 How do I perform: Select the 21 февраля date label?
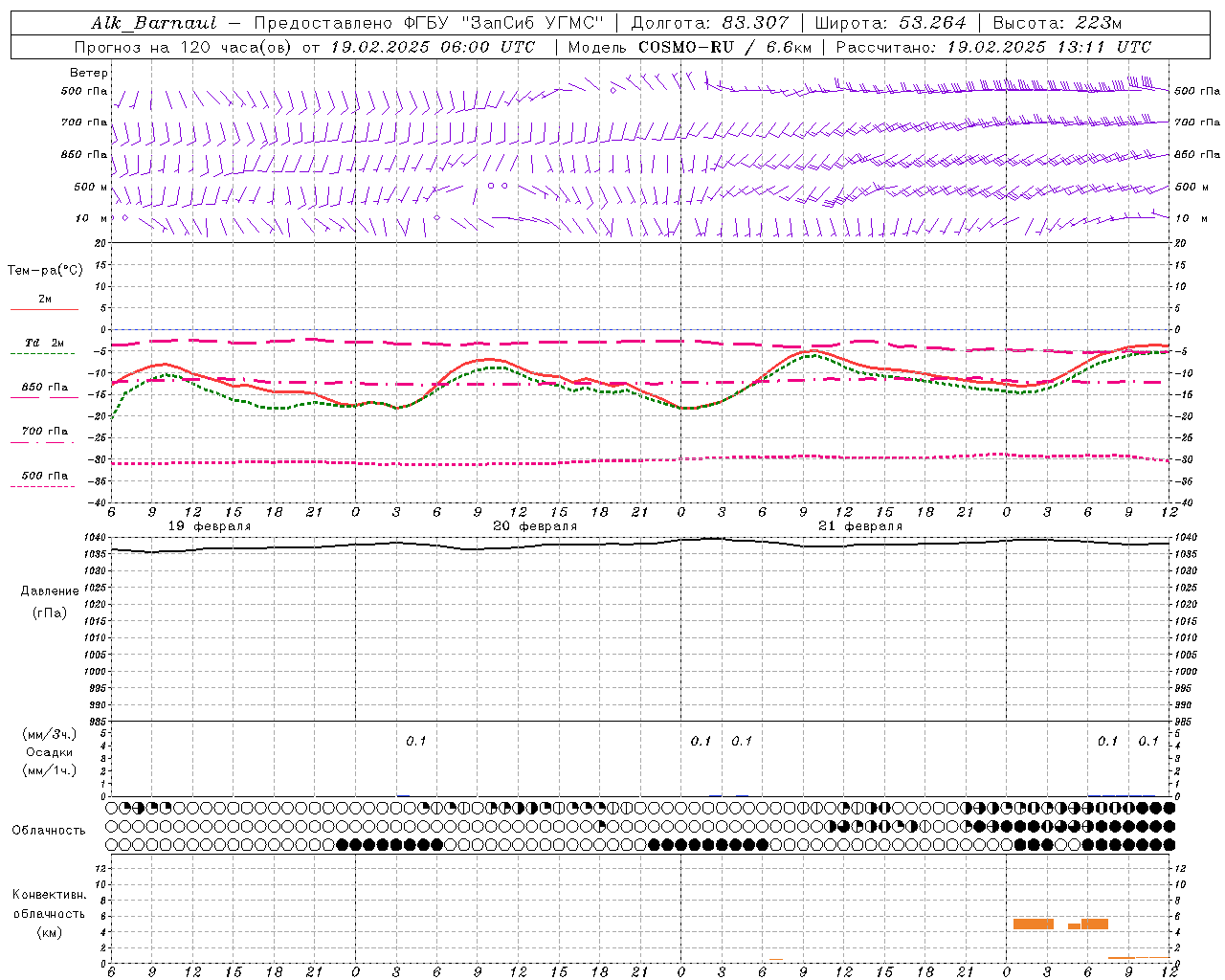pyautogui.click(x=860, y=526)
